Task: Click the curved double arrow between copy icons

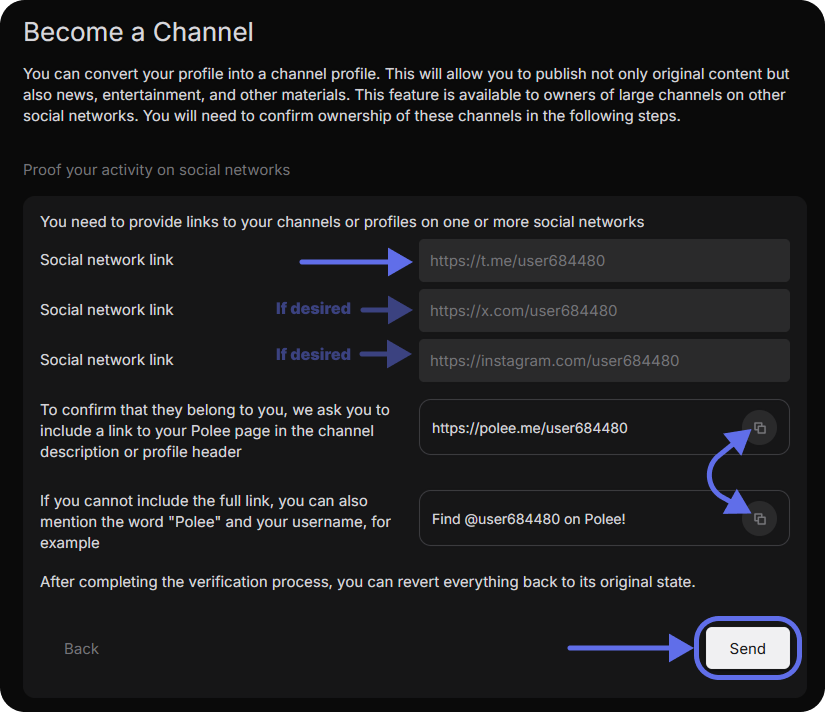Action: pos(729,472)
